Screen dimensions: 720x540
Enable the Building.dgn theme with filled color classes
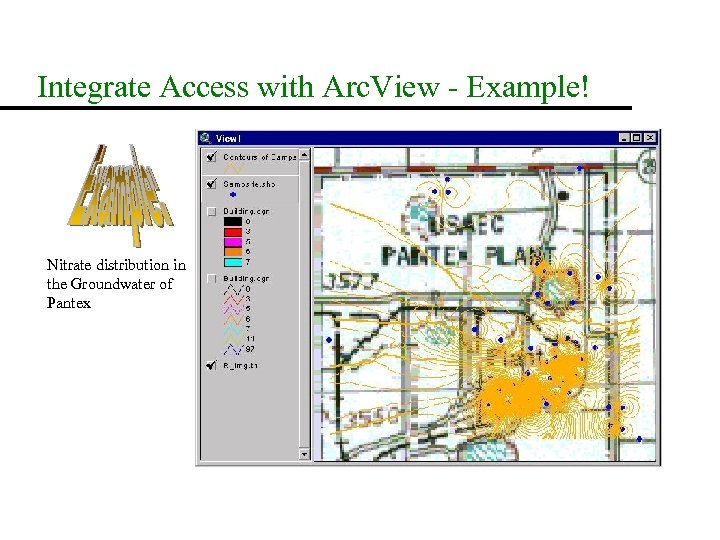tap(212, 211)
